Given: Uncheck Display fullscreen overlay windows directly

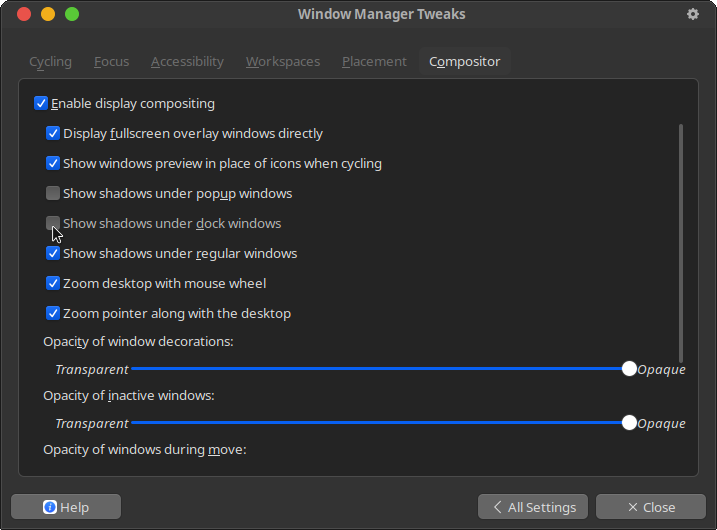Looking at the screenshot, I should click(x=53, y=134).
